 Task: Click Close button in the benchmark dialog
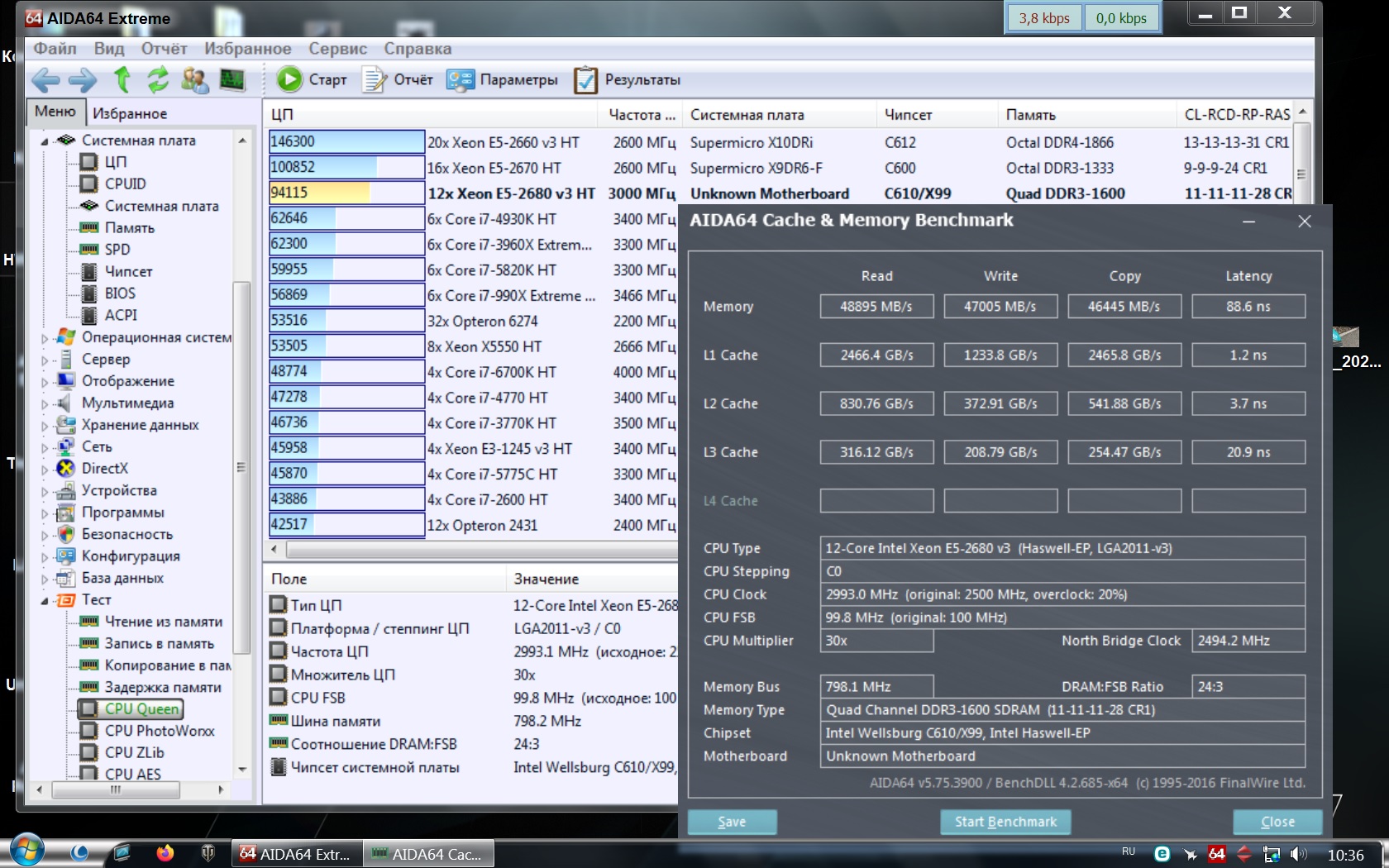(x=1277, y=822)
